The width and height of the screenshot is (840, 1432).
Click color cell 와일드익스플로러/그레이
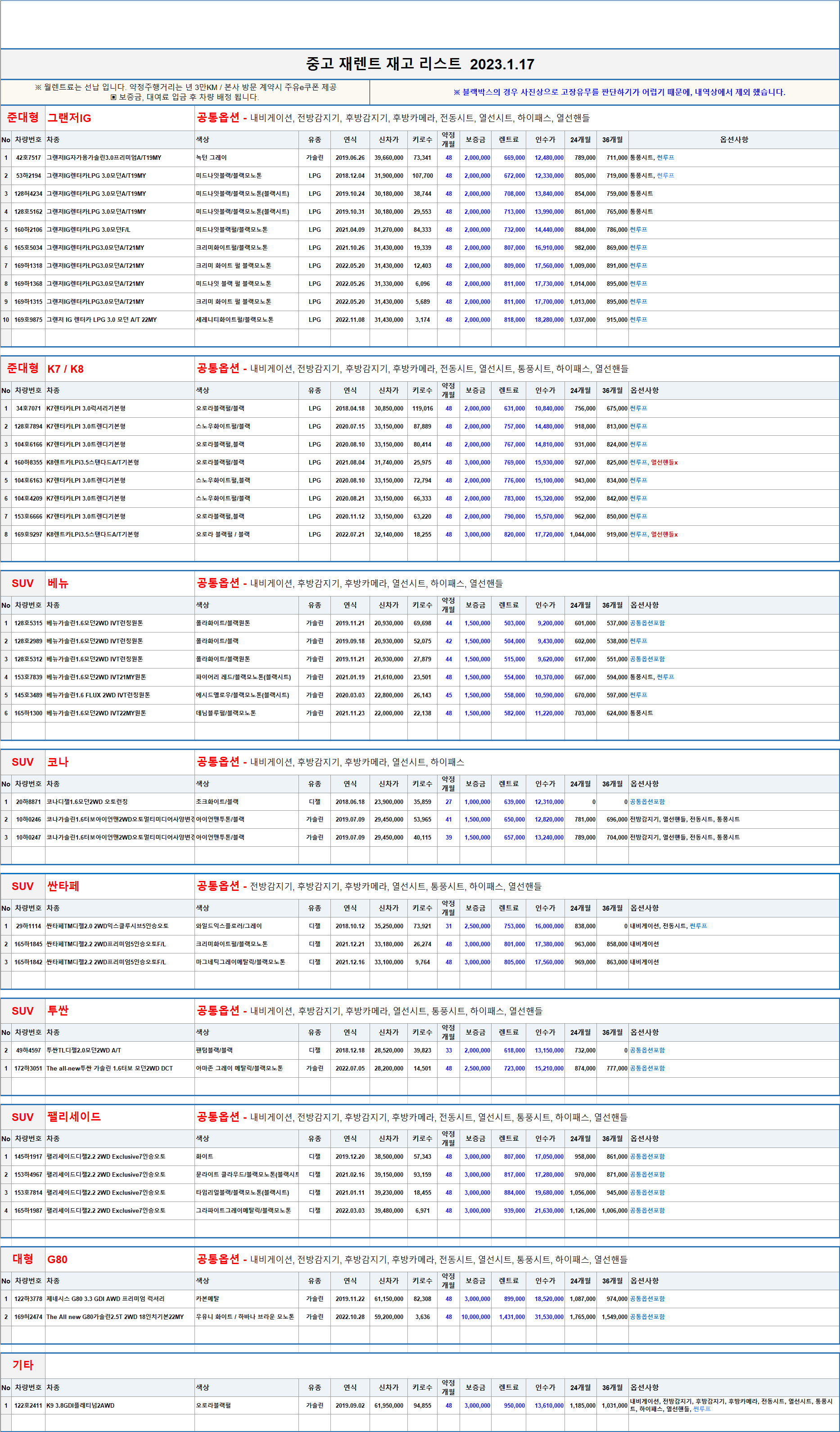pyautogui.click(x=229, y=926)
